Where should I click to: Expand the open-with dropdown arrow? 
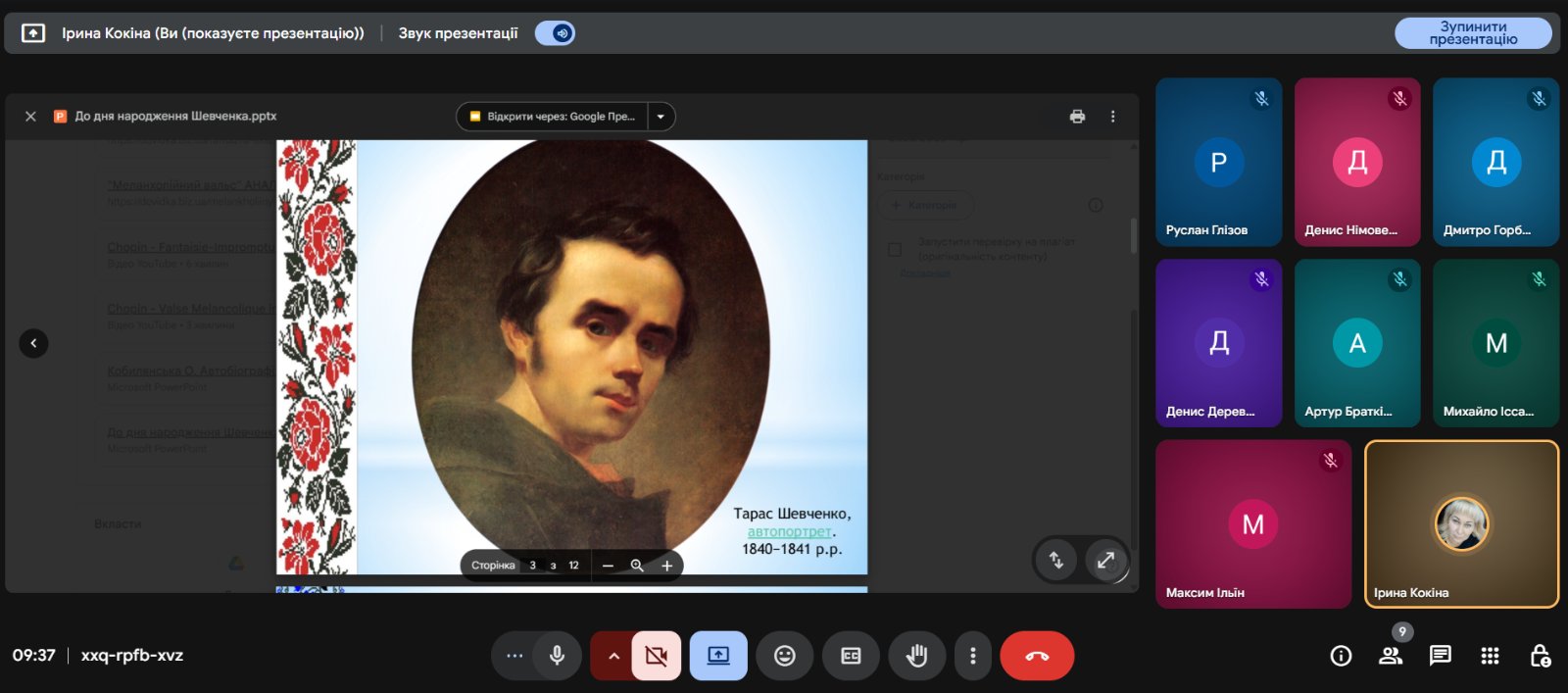(661, 117)
